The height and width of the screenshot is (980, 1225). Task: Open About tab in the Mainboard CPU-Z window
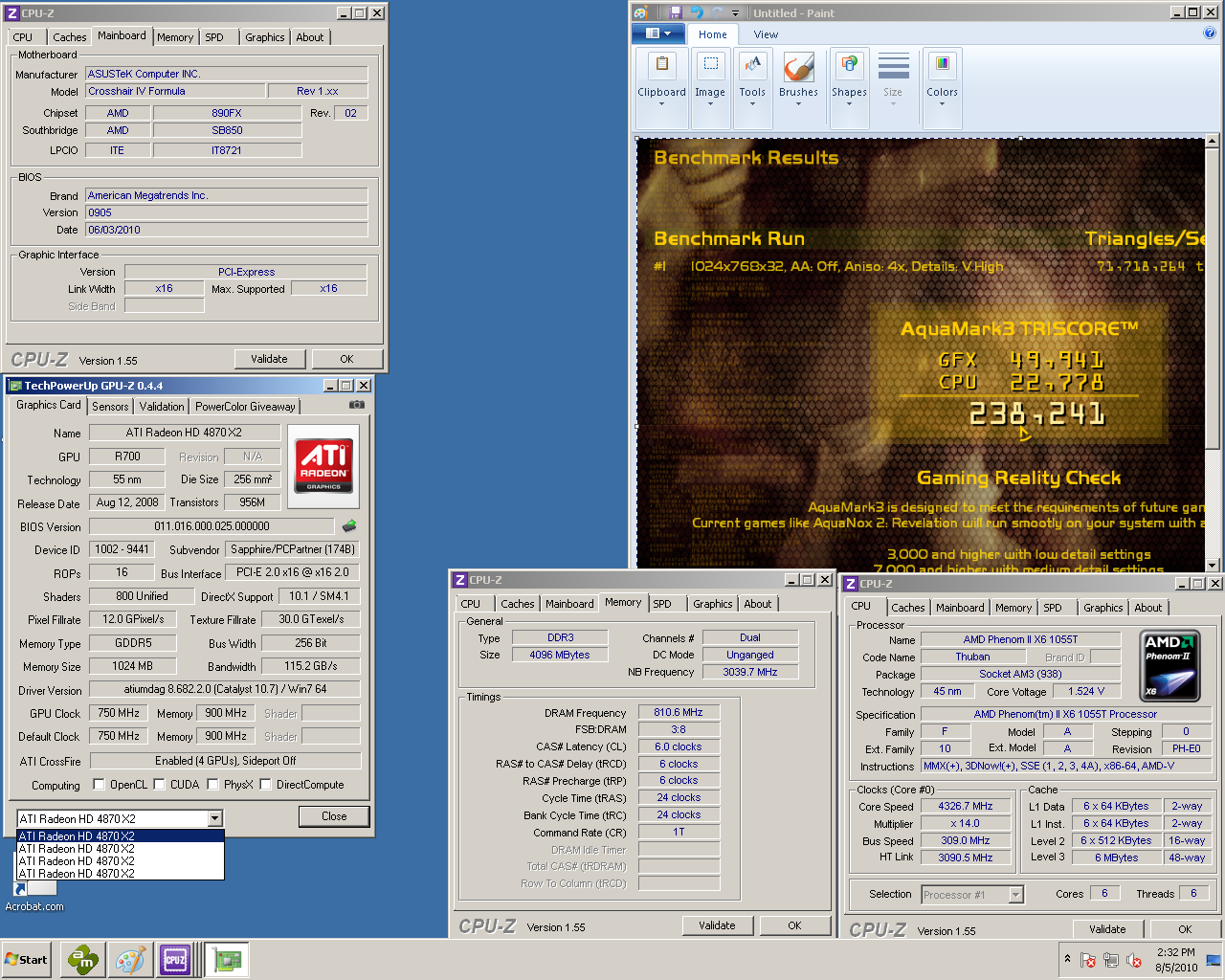309,37
